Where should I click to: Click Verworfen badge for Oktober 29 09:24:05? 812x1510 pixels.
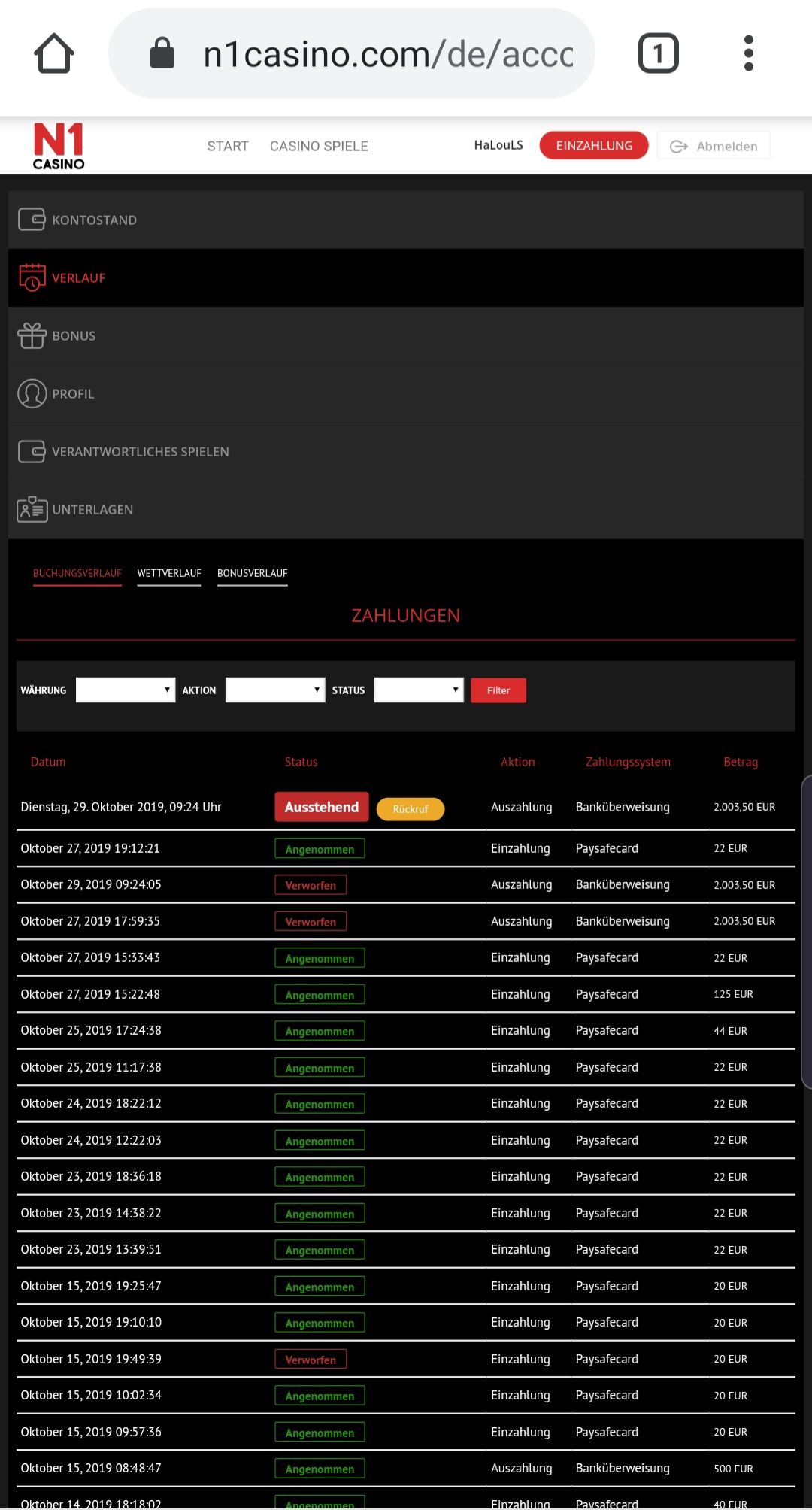point(311,885)
